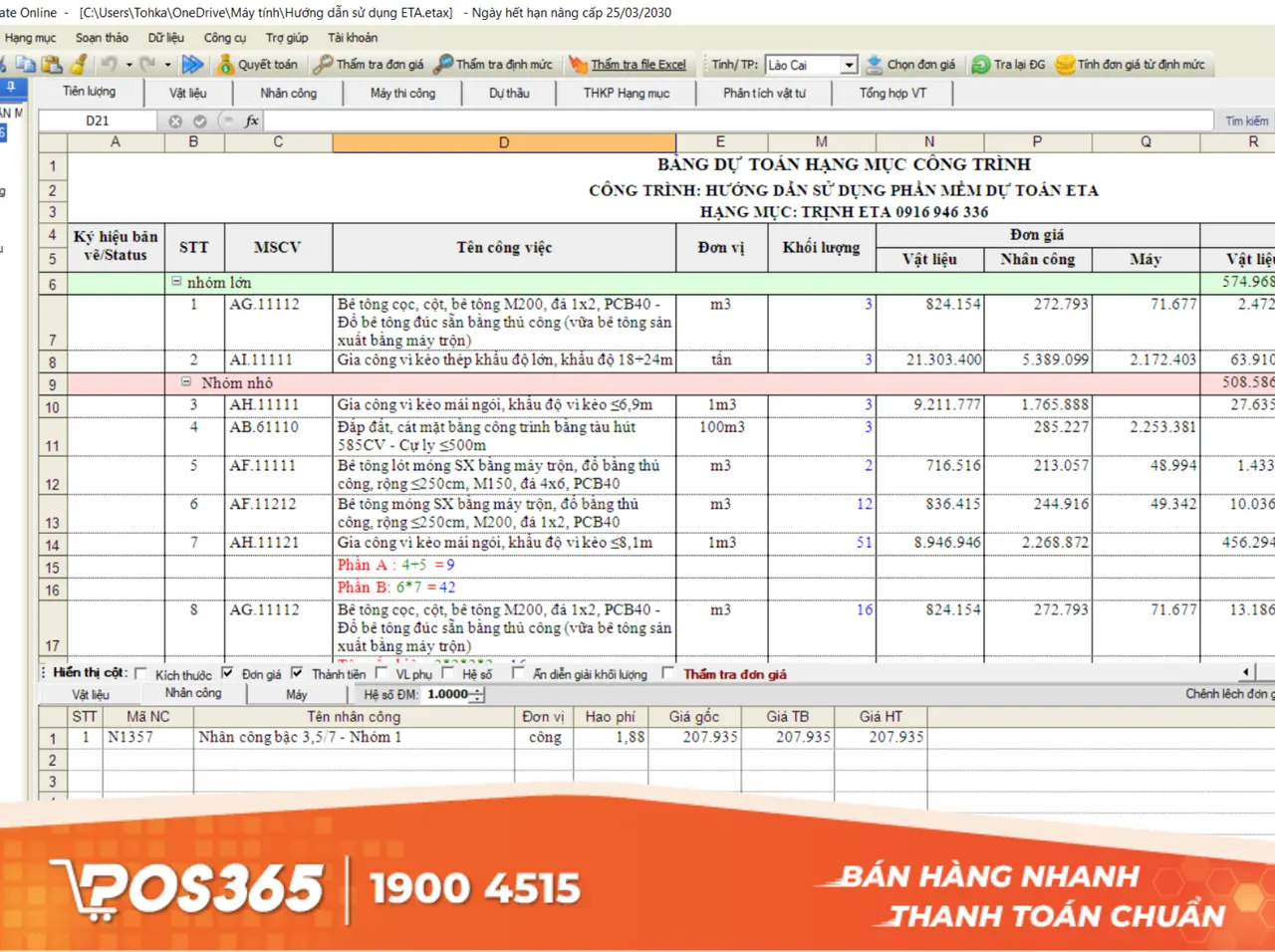This screenshot has height=952, width=1275.
Task: Enable the VL phụ checkbox
Action: tap(382, 673)
